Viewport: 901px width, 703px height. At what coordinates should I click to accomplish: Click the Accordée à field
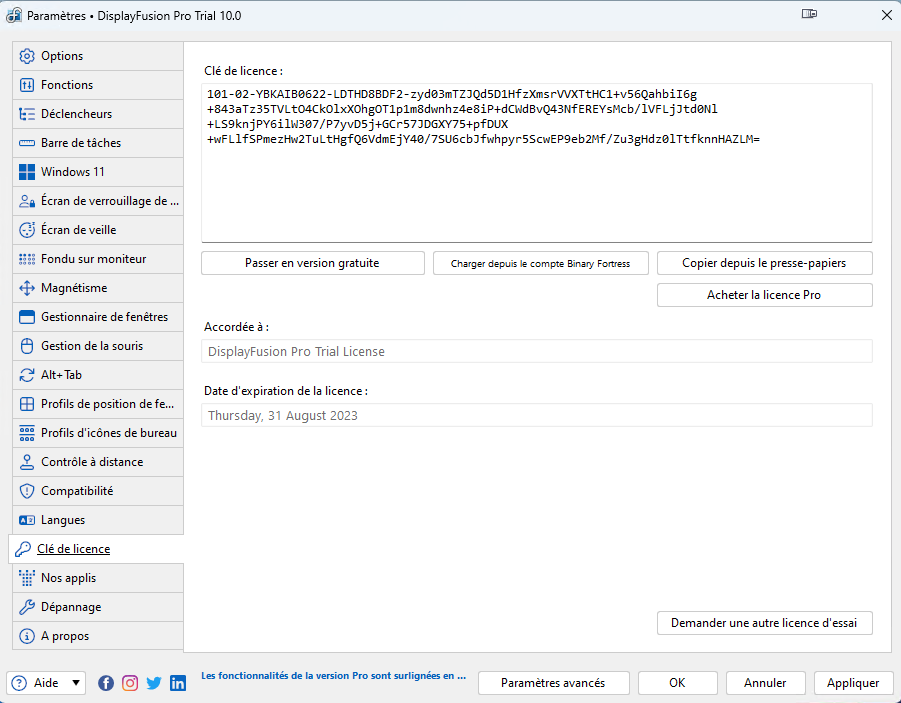tap(537, 351)
